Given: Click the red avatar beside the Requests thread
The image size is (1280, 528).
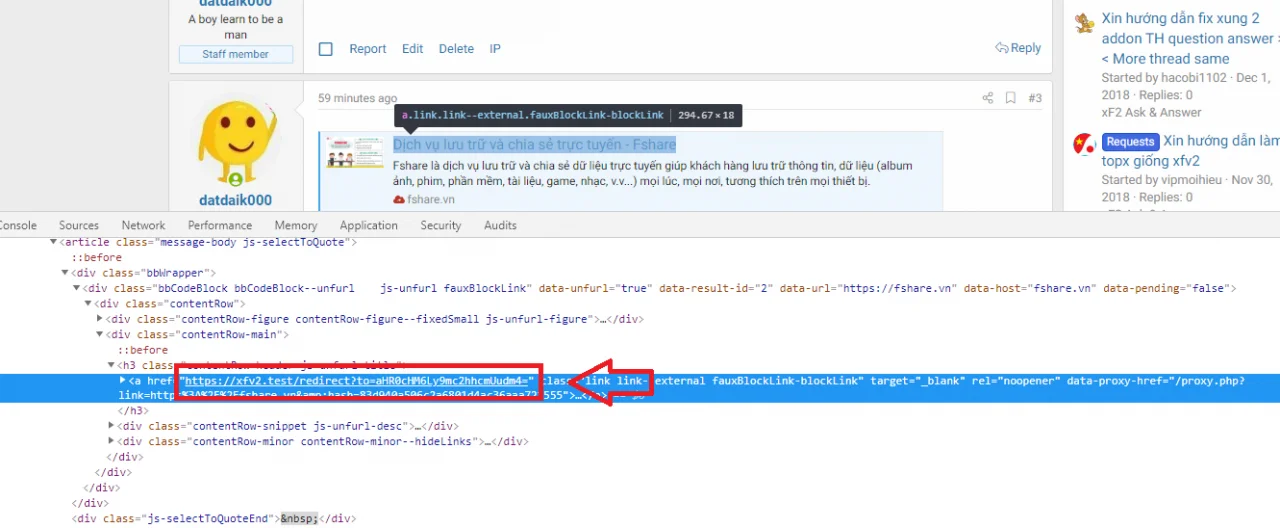Looking at the screenshot, I should tap(1084, 145).
